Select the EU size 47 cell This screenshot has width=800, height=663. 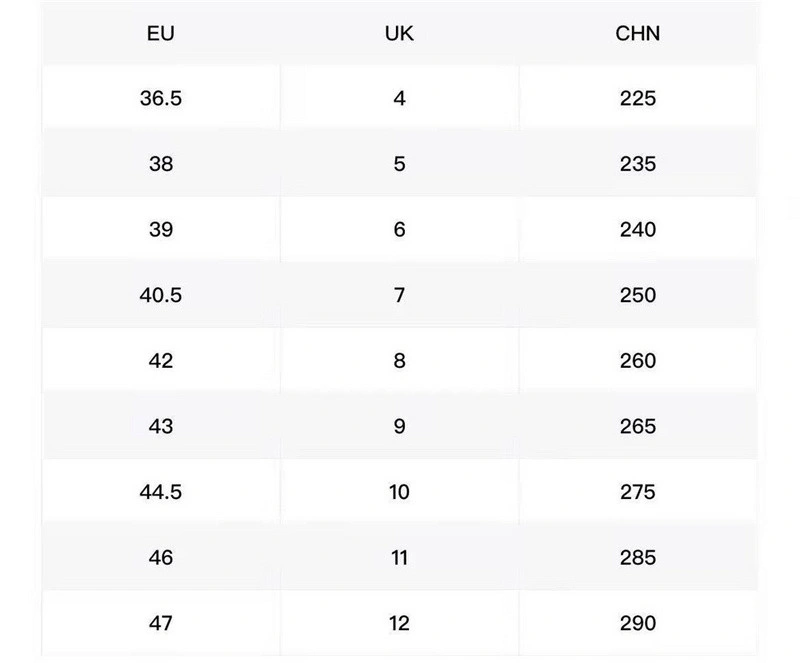(x=161, y=623)
